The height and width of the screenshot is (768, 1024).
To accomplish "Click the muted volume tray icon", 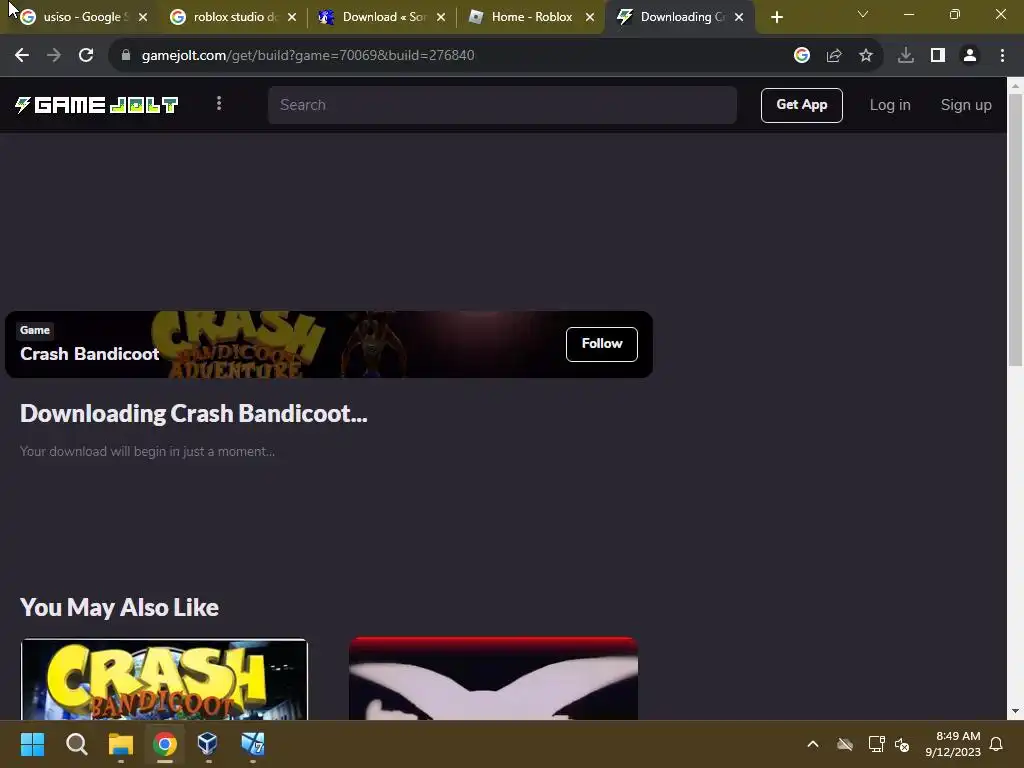I will (x=902, y=744).
